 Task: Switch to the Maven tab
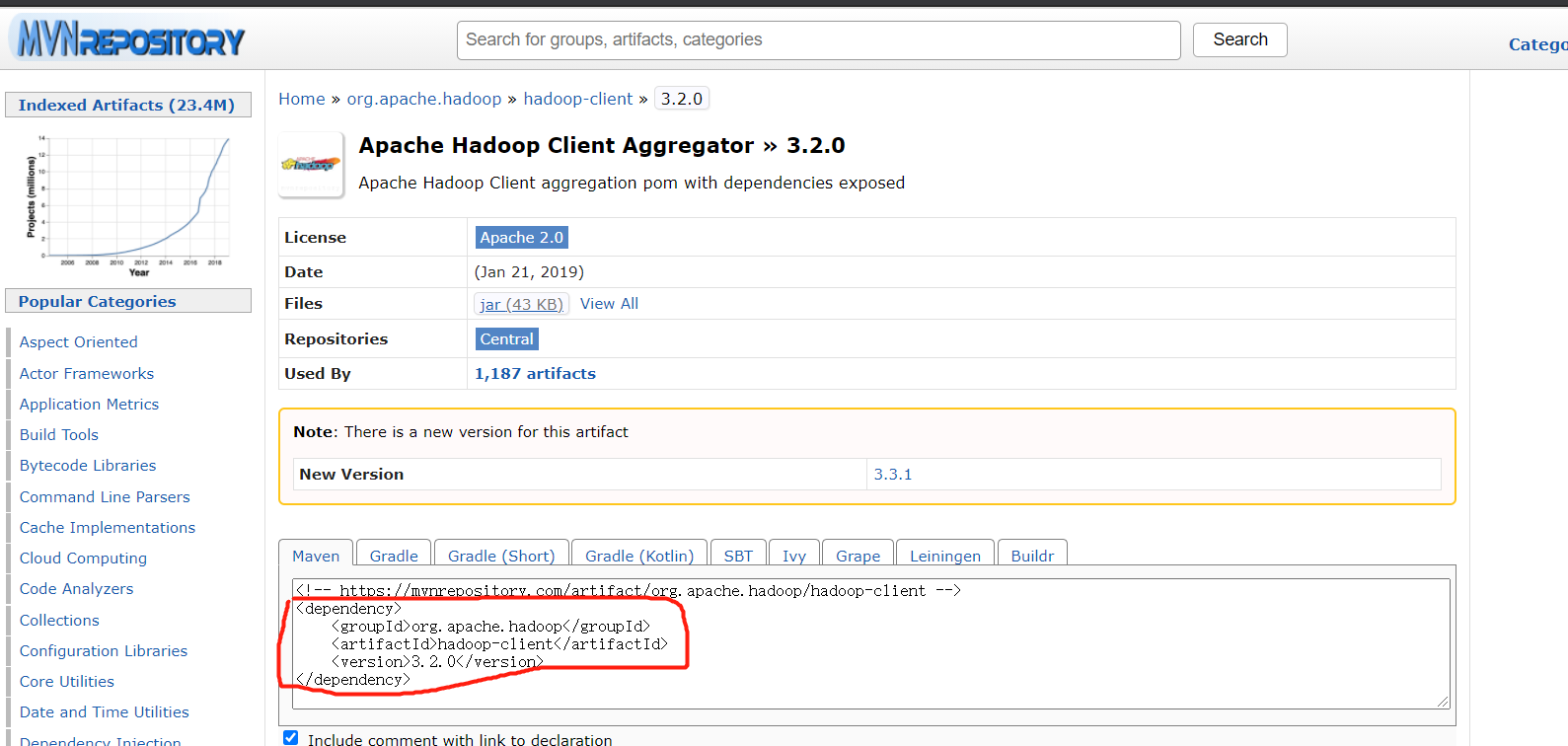pos(316,556)
